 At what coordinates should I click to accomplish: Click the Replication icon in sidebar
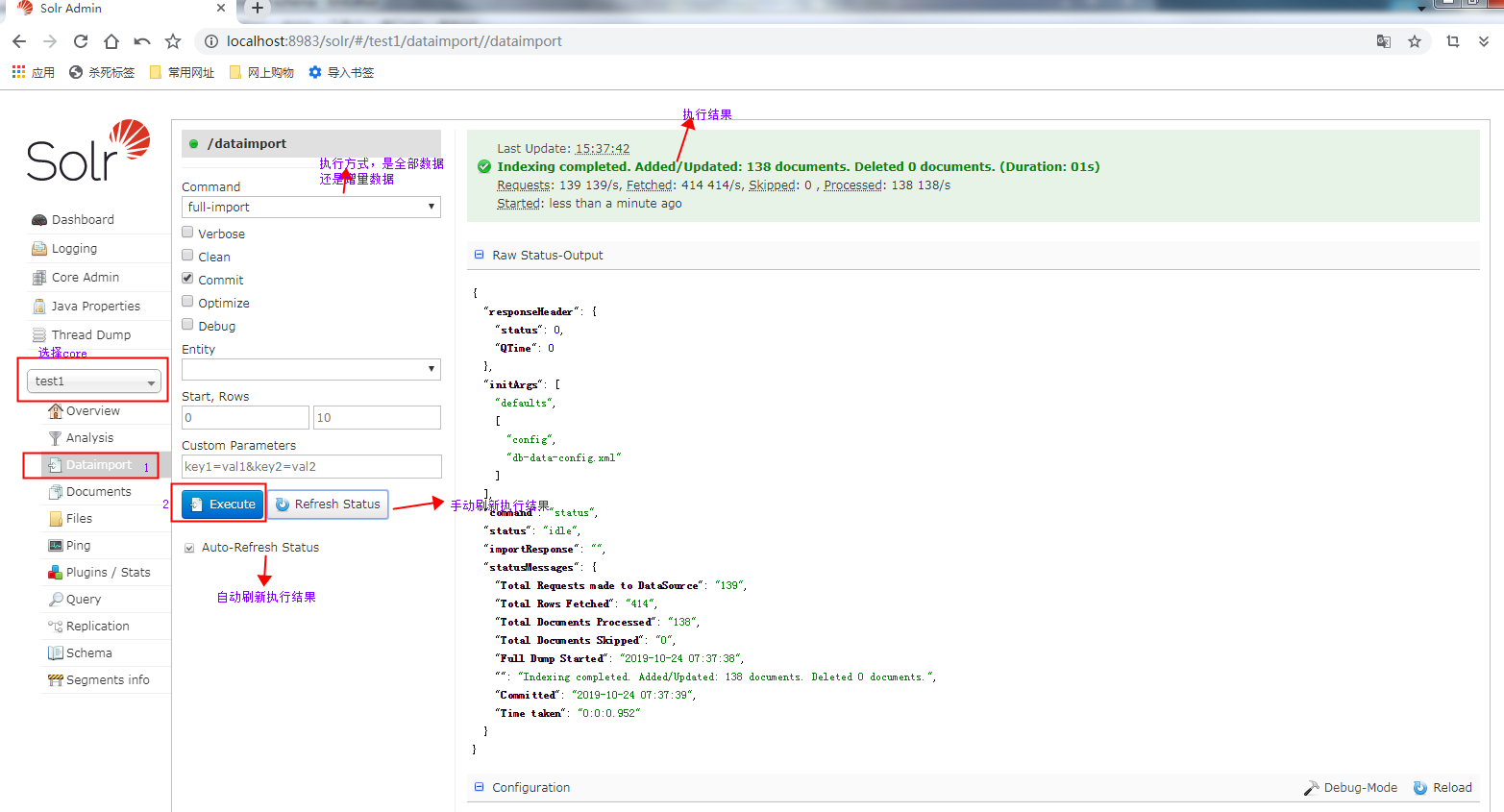(x=56, y=627)
